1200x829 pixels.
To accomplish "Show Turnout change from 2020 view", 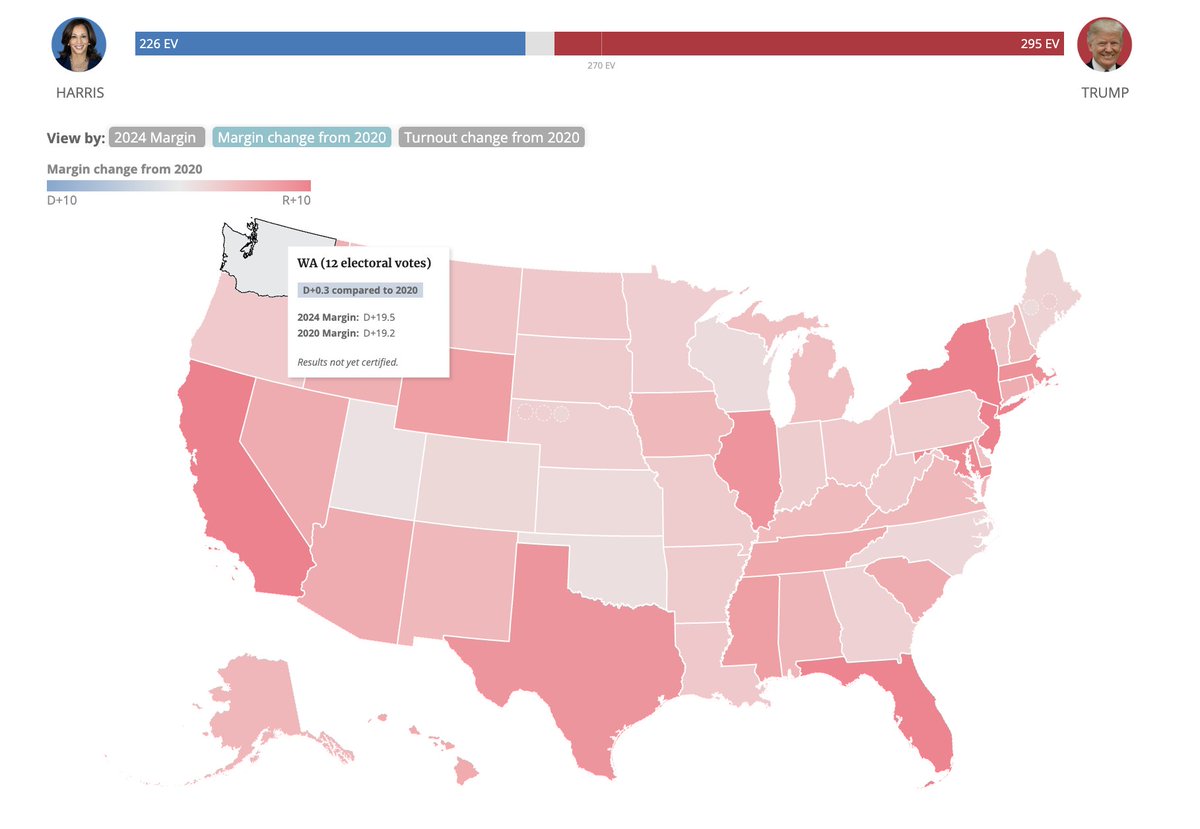I will click(x=491, y=138).
